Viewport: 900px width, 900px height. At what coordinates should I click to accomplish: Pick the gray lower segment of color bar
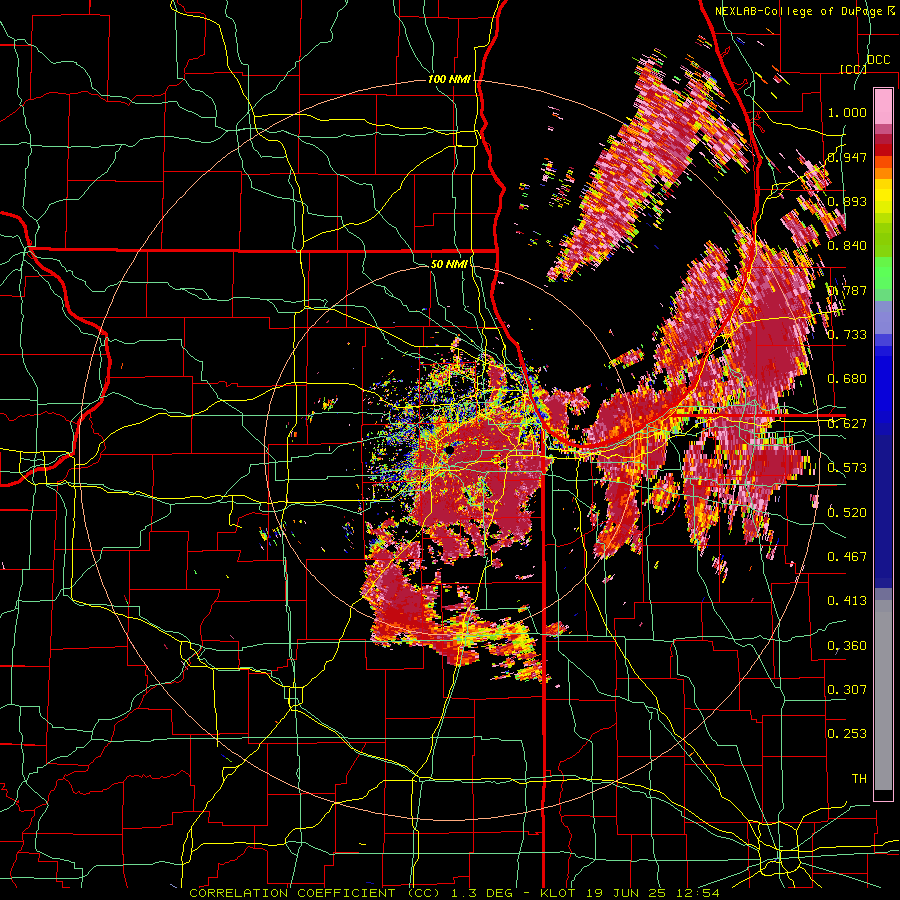[x=883, y=695]
